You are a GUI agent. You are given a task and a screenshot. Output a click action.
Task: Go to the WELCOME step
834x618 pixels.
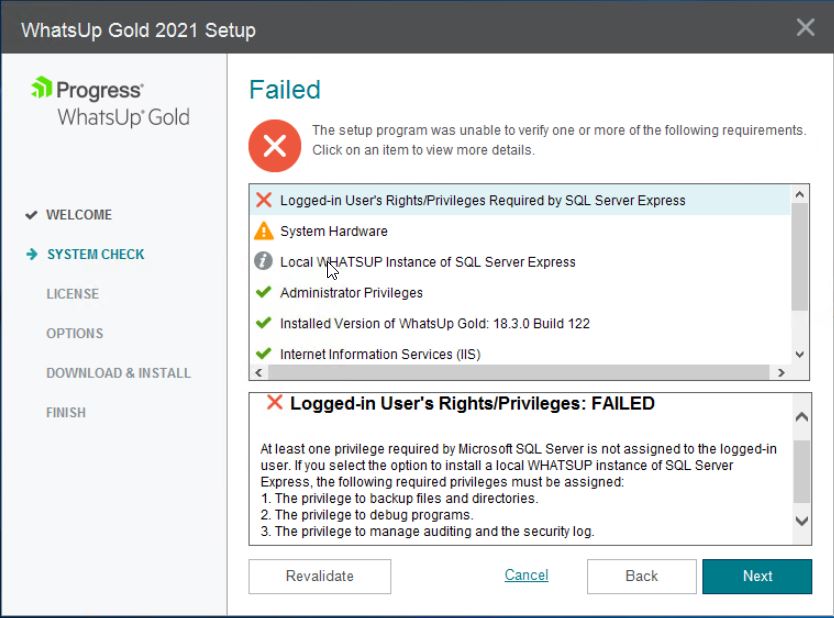pyautogui.click(x=79, y=215)
